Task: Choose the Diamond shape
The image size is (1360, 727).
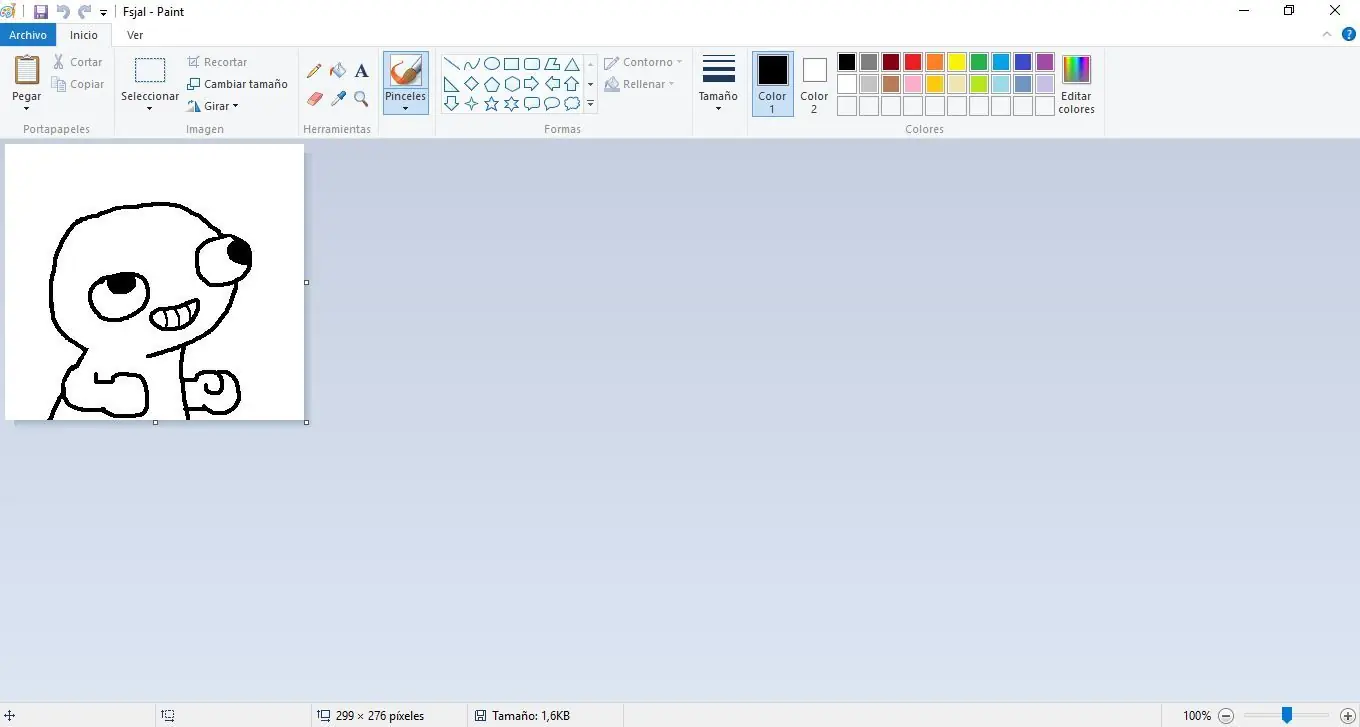Action: [472, 84]
